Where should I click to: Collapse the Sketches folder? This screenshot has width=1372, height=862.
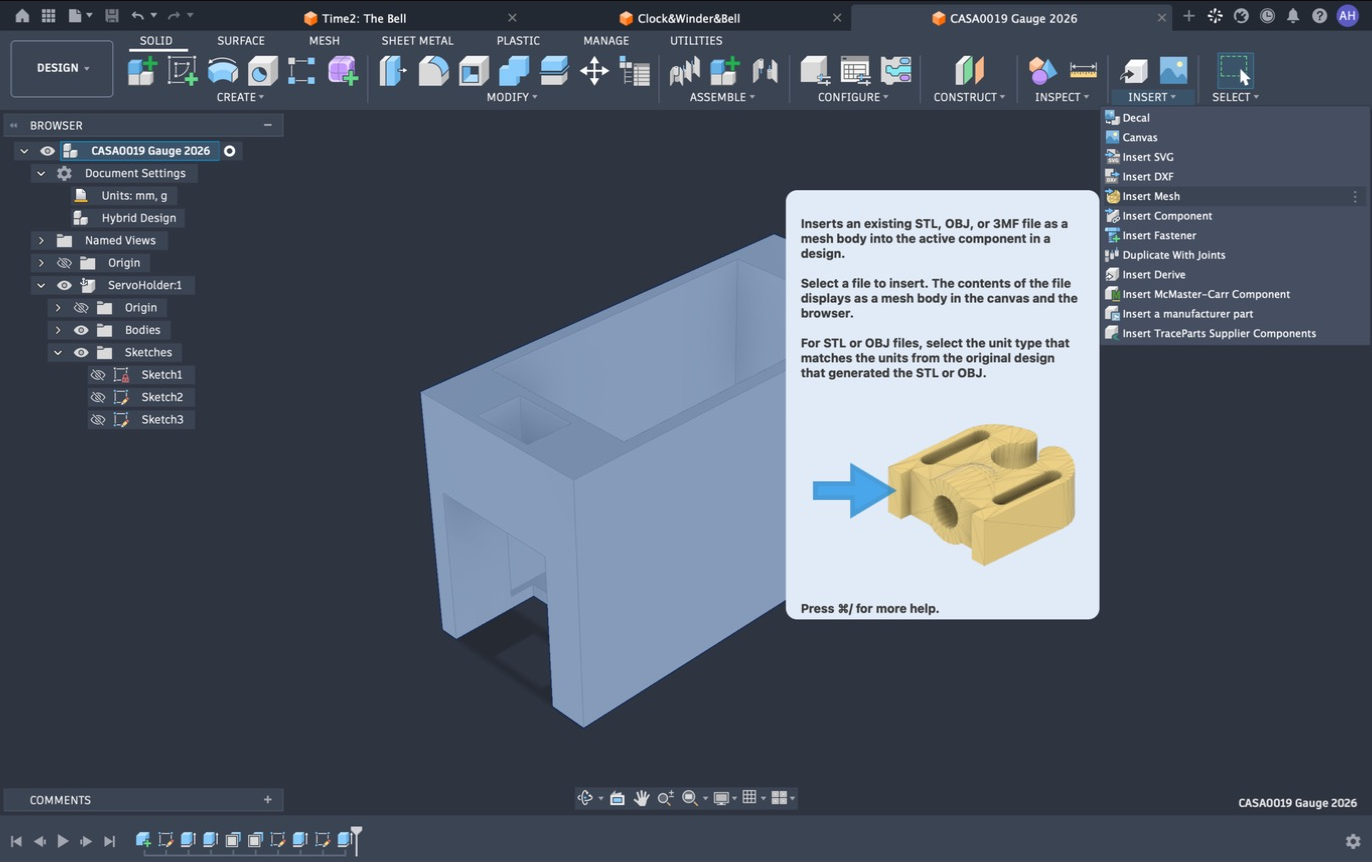(58, 352)
